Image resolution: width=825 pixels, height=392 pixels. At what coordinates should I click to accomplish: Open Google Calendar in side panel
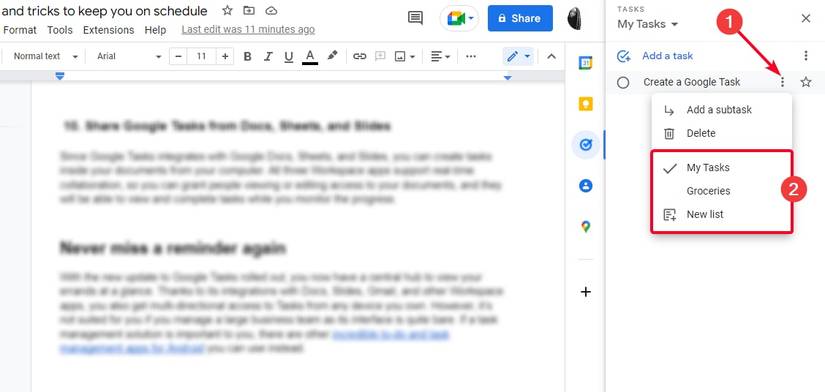(586, 63)
